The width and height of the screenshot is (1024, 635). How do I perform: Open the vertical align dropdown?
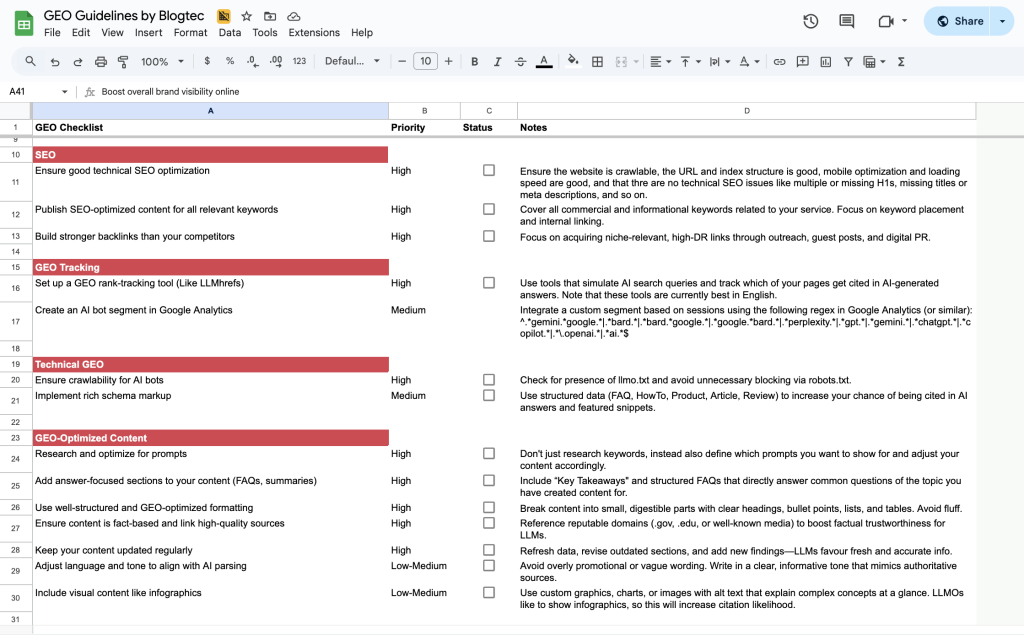pos(690,61)
